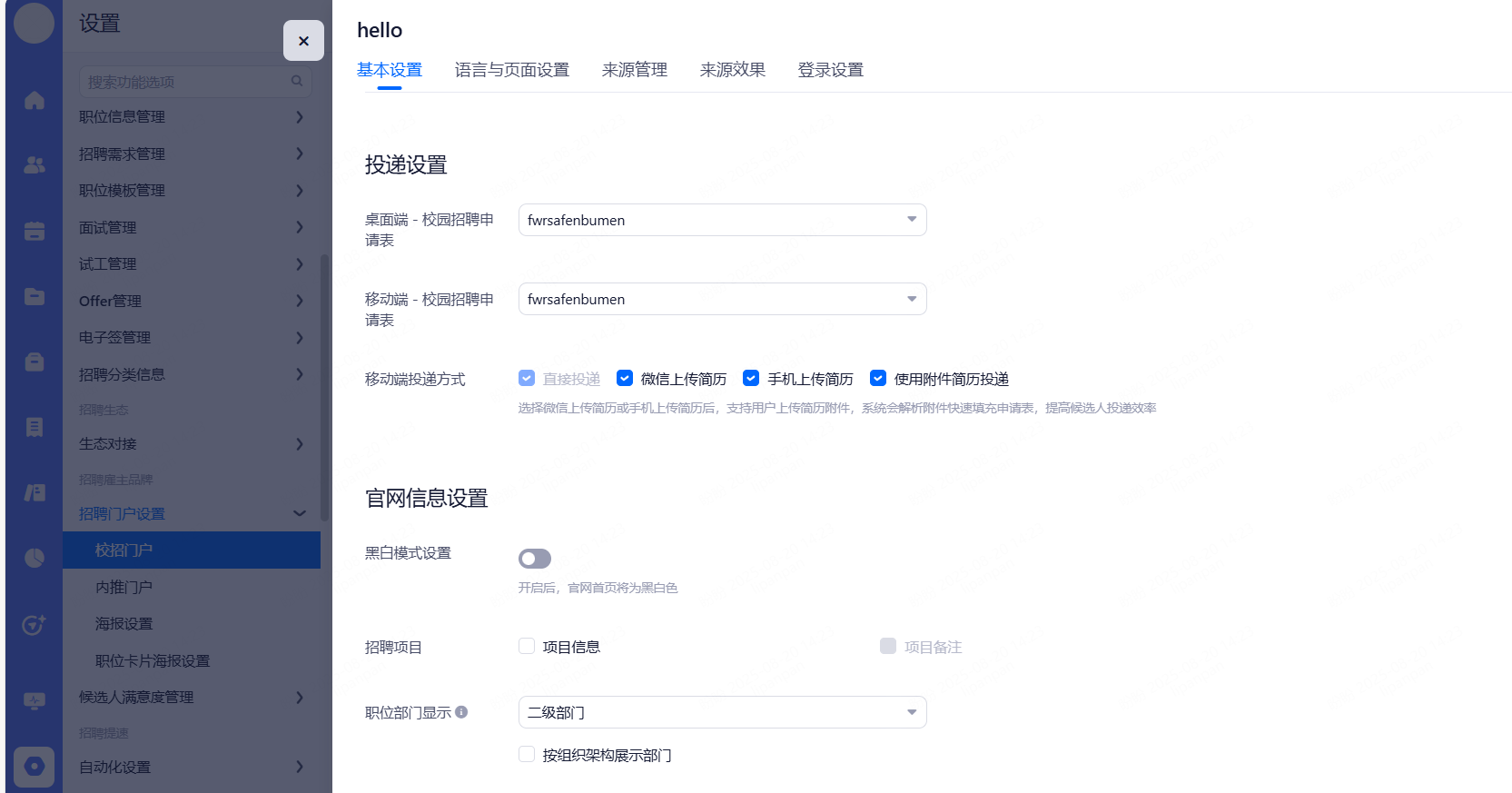
Task: Turn on the 黑白模式设置 toggle switch
Action: [535, 559]
